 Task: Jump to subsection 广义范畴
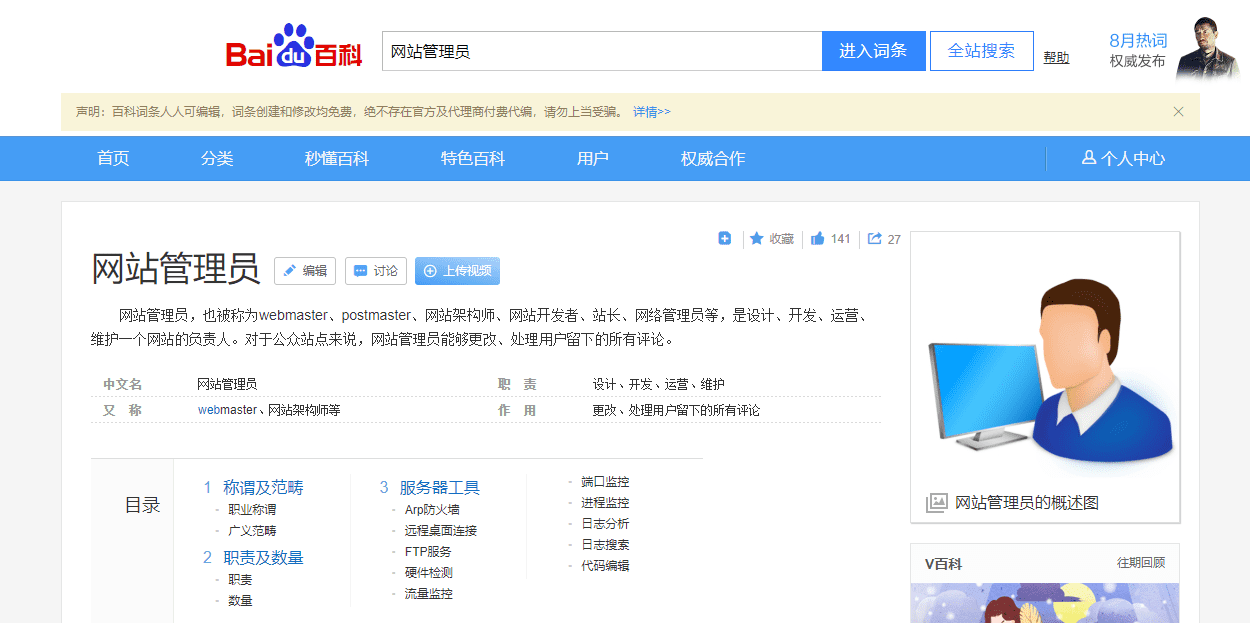[x=252, y=531]
